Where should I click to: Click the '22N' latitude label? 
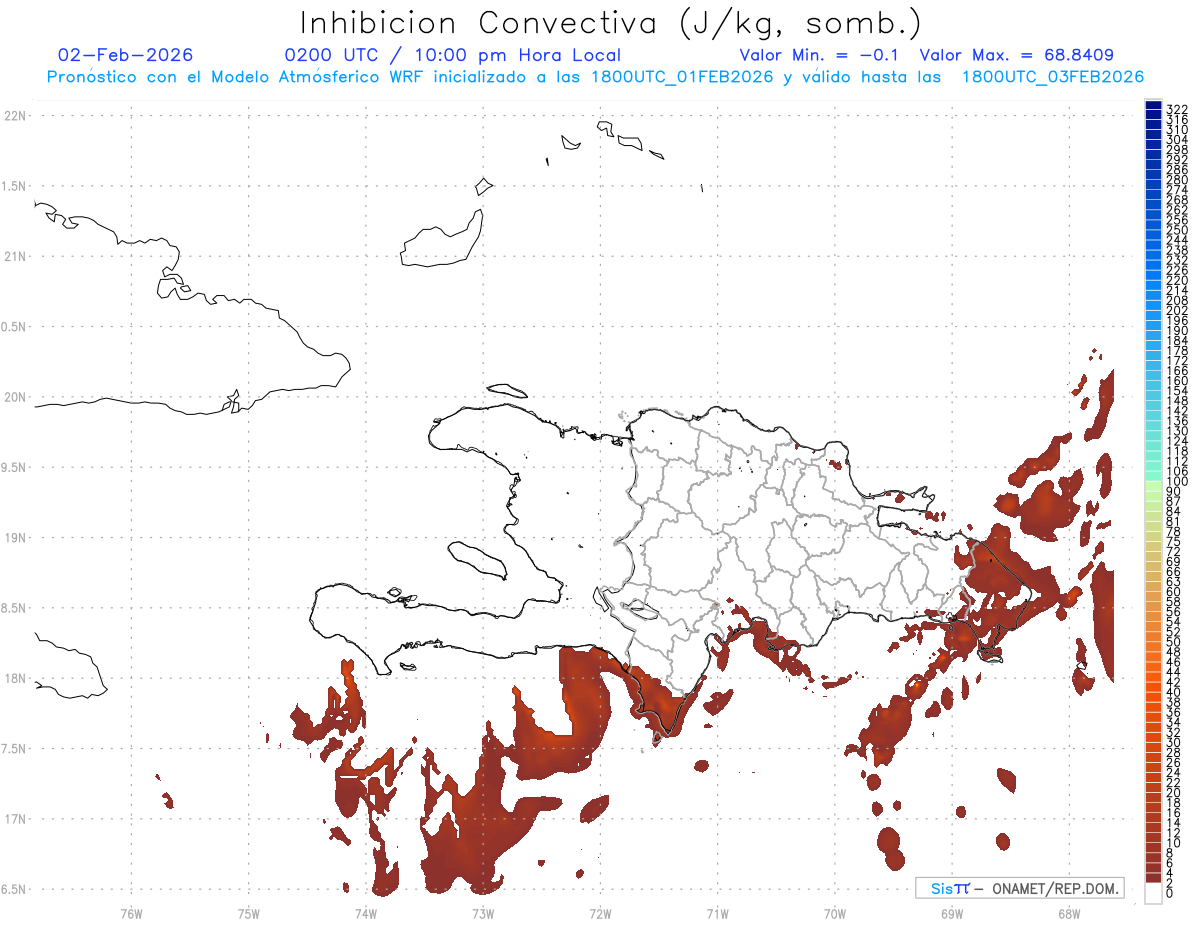point(14,116)
